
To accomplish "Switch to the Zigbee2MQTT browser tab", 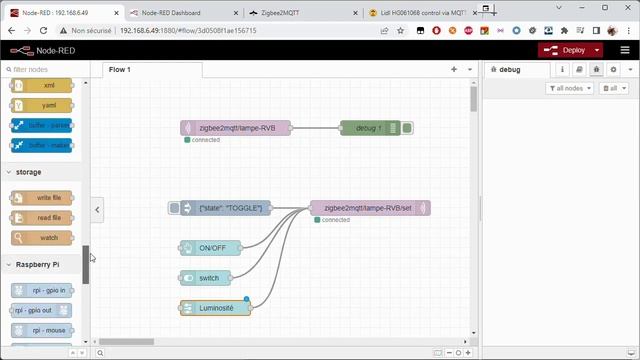I will [x=302, y=13].
